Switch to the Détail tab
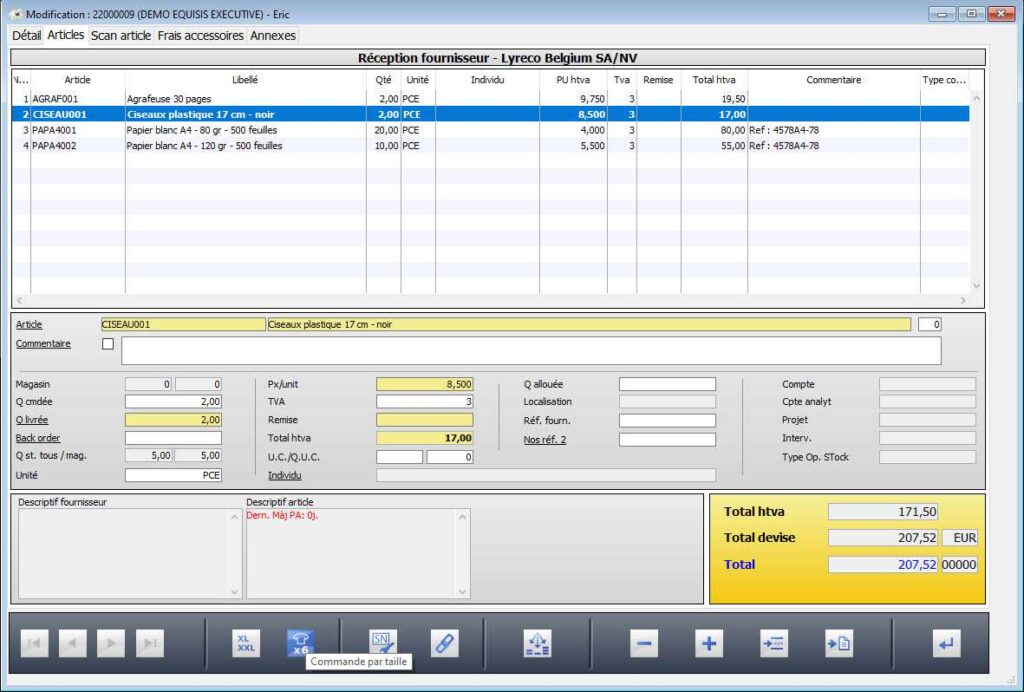1024x692 pixels. pyautogui.click(x=26, y=35)
